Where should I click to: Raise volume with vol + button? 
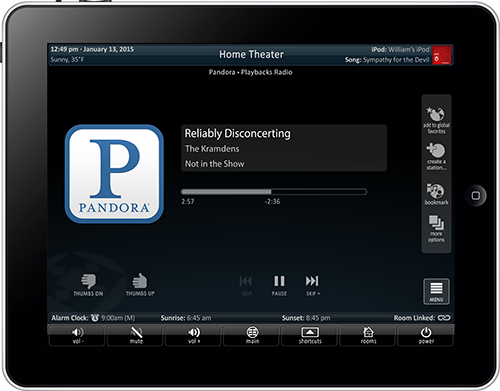pyautogui.click(x=194, y=335)
